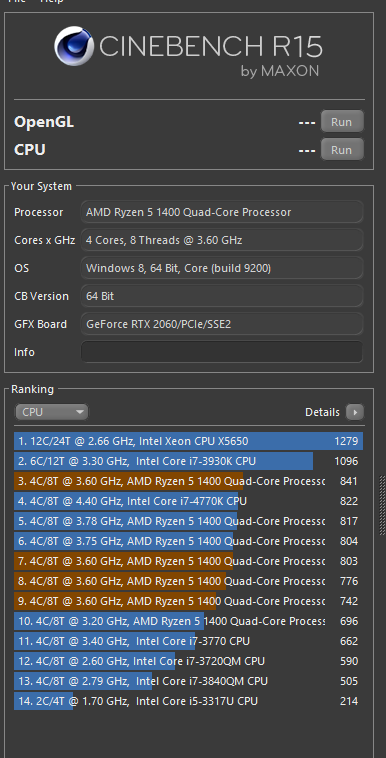The width and height of the screenshot is (386, 758).
Task: Run the OpenGL benchmark
Action: pyautogui.click(x=342, y=122)
